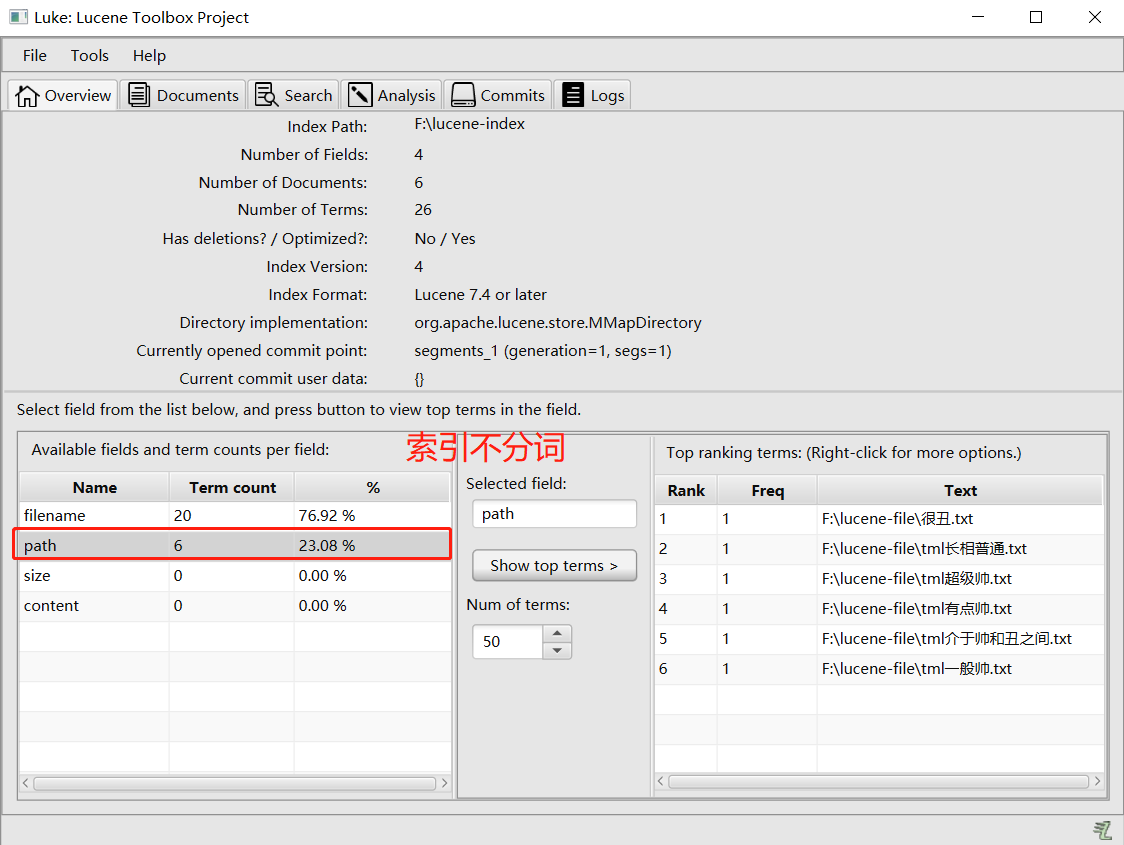The height and width of the screenshot is (845, 1124).
Task: Click the segments_1 commit point value
Action: [x=543, y=350]
